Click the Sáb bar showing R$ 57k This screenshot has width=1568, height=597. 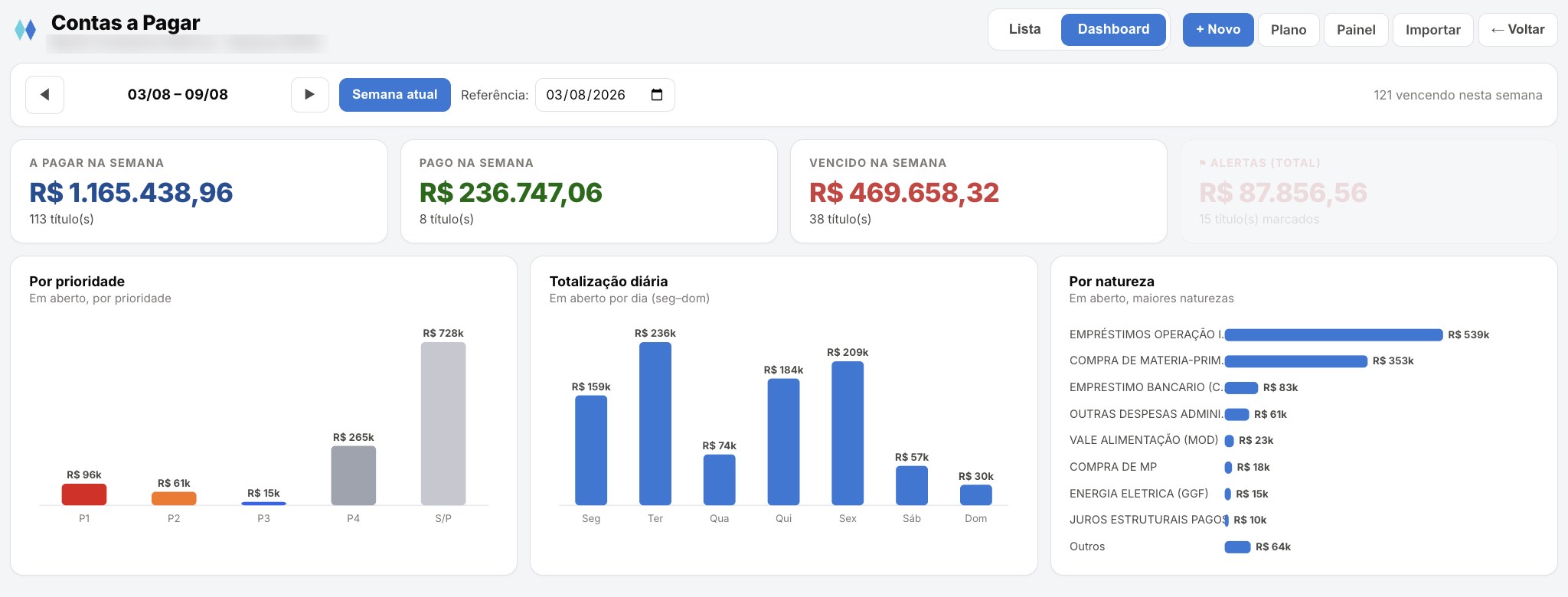tap(912, 485)
